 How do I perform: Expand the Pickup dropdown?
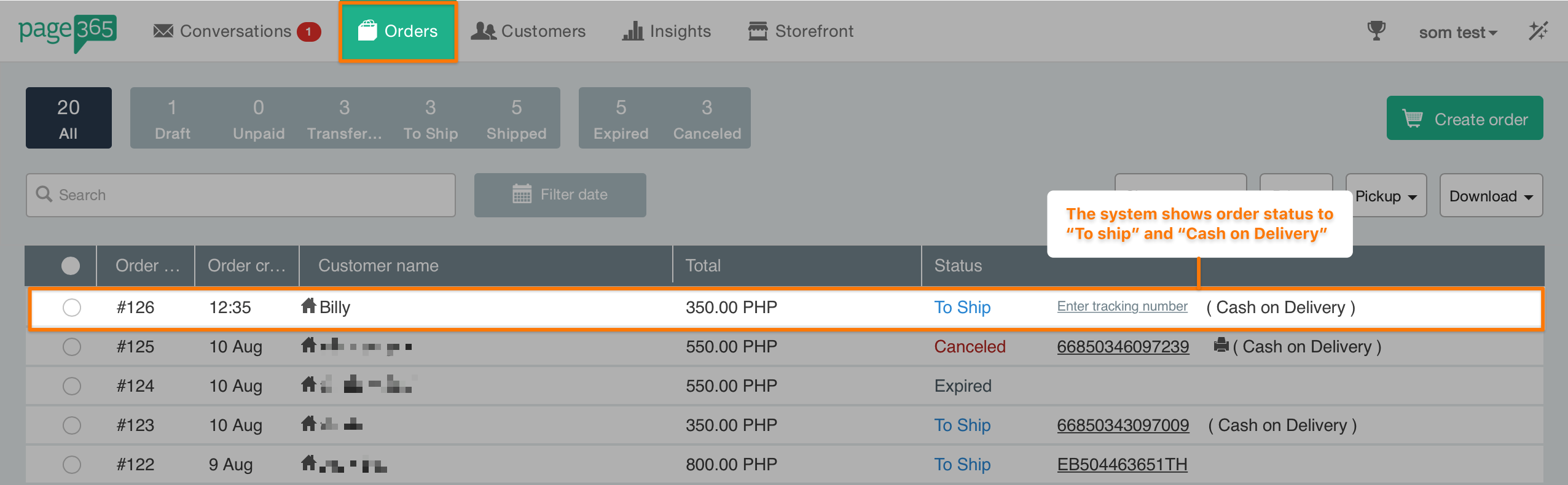(x=1386, y=196)
